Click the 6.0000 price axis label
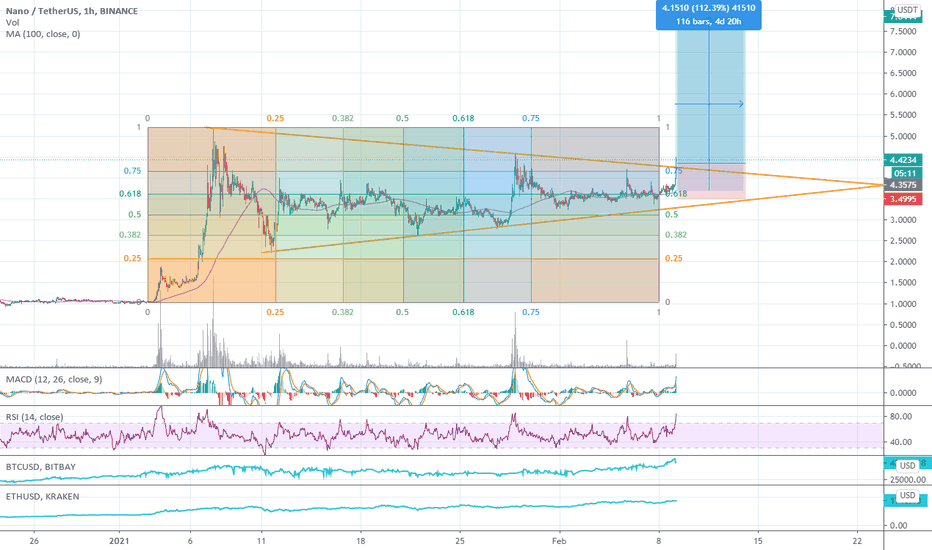The width and height of the screenshot is (932, 550). (903, 94)
